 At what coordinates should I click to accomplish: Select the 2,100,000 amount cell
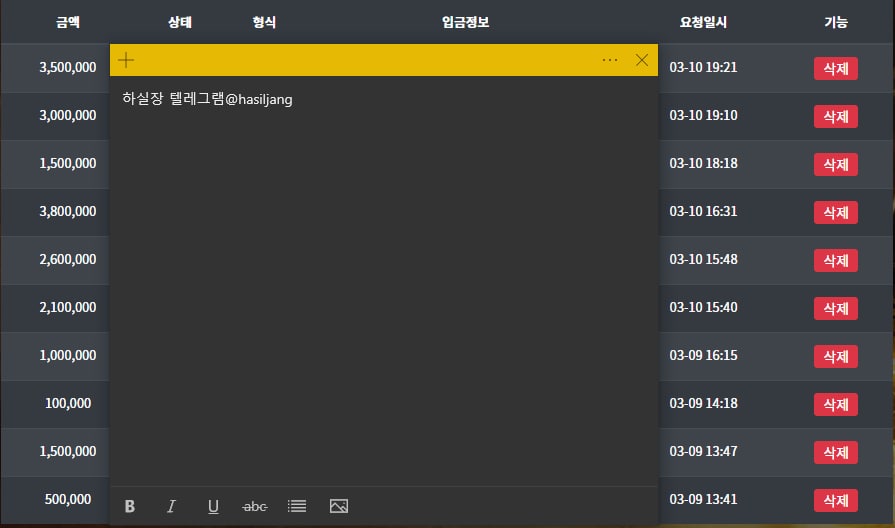point(68,307)
